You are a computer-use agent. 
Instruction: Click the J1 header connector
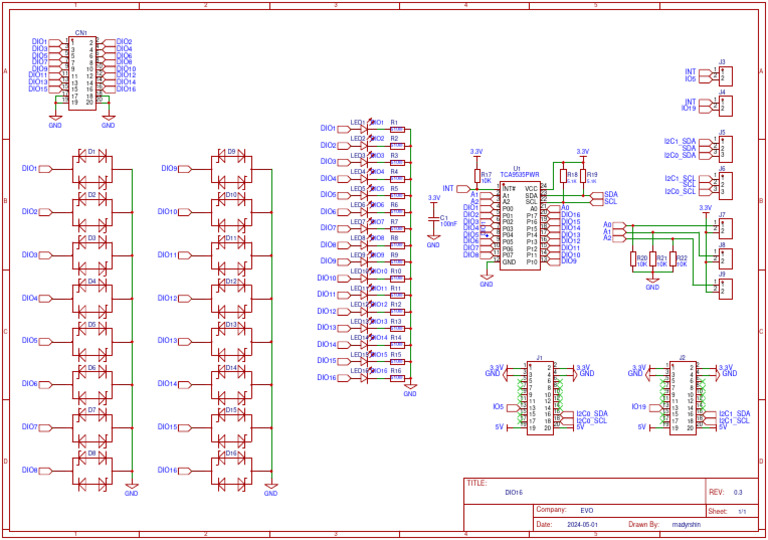click(x=539, y=396)
